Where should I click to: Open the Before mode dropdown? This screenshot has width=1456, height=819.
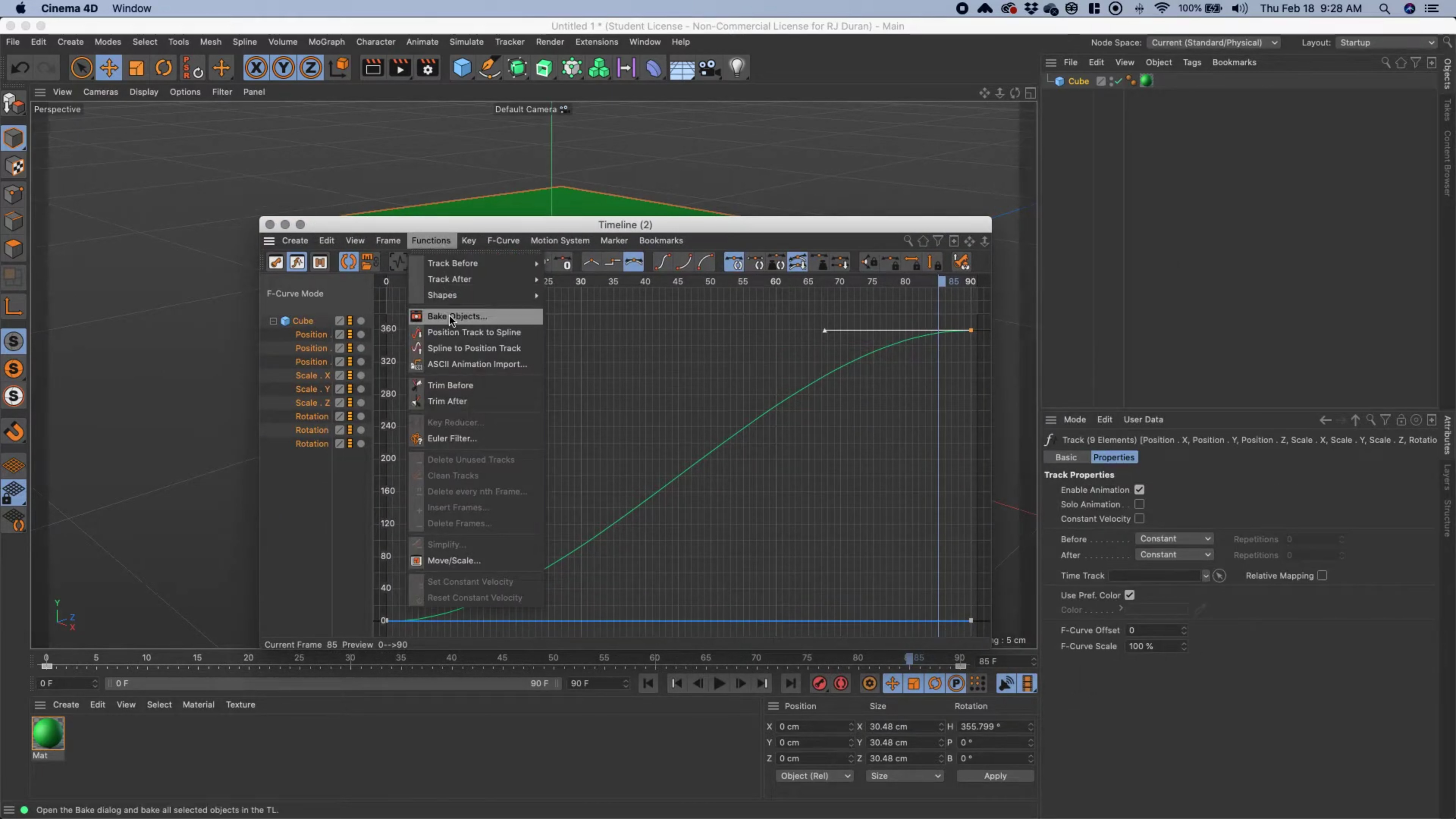(x=1174, y=539)
